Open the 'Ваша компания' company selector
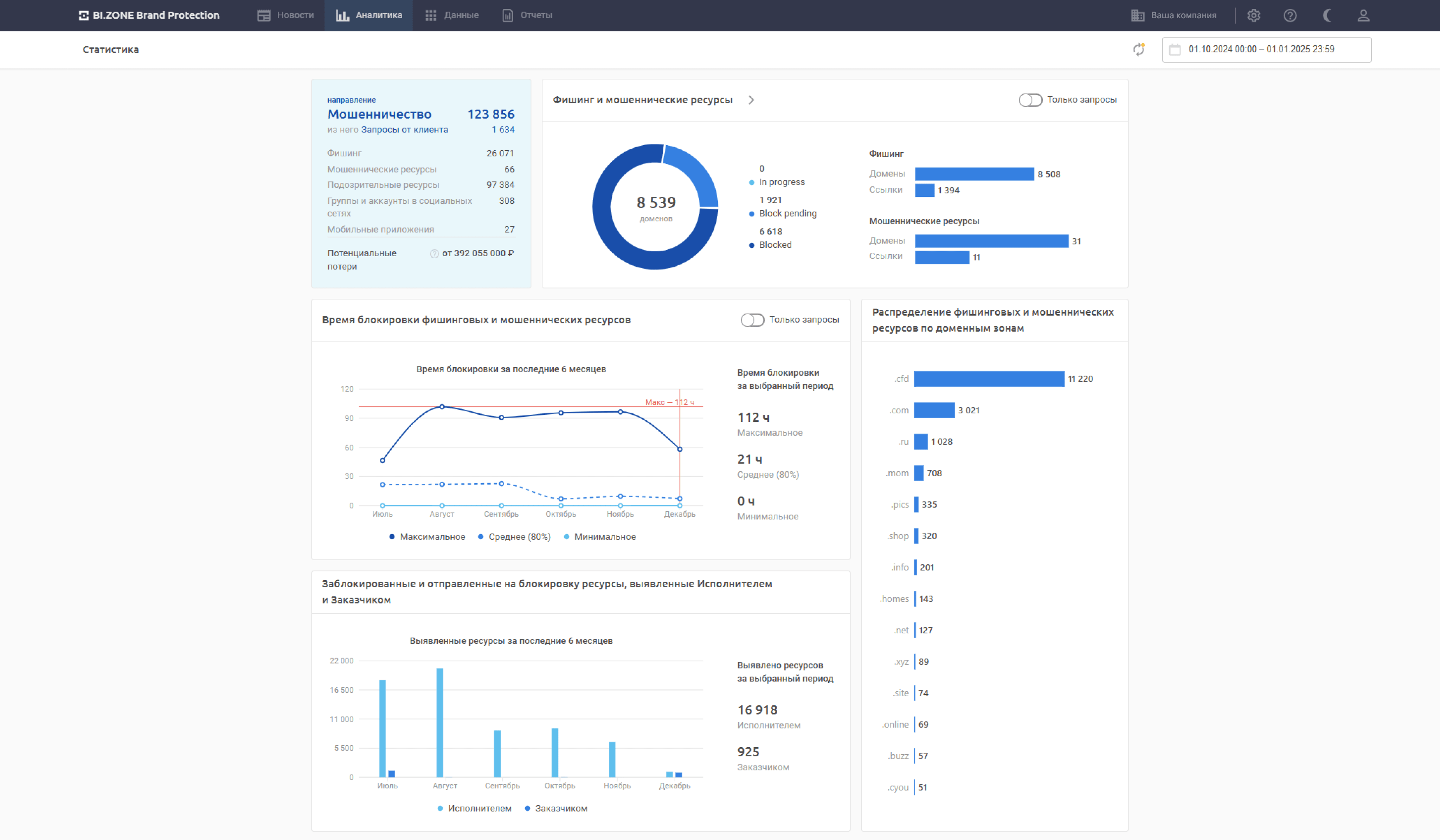 pos(1174,15)
